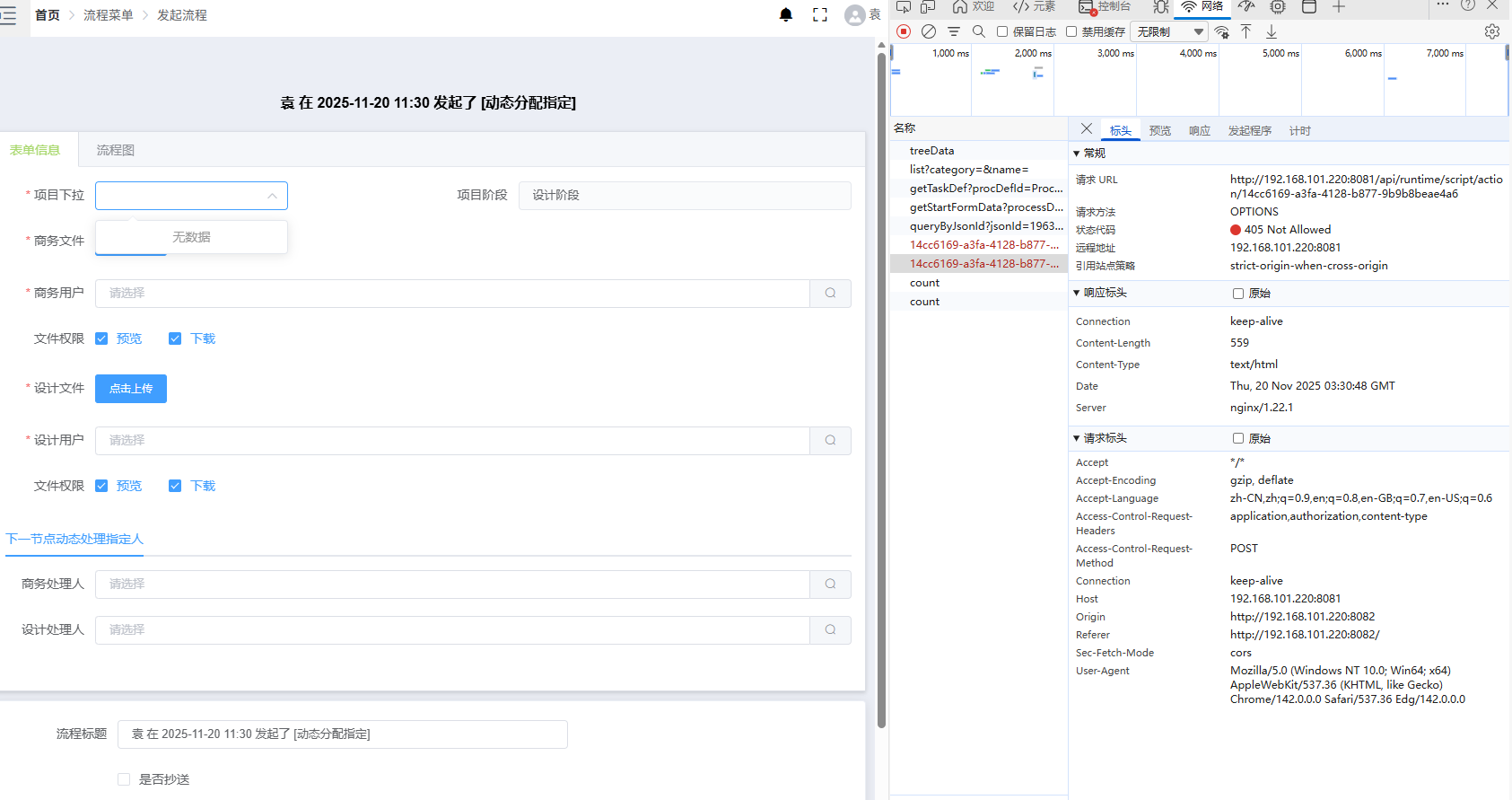1512x800 pixels.
Task: Uncheck 预览 under 商务用户 file permissions
Action: [x=101, y=338]
